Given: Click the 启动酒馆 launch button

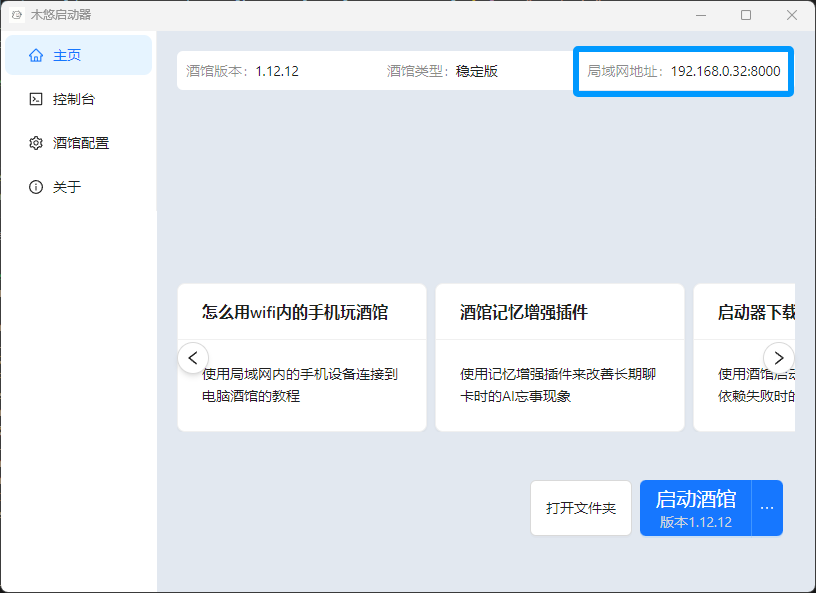Looking at the screenshot, I should click(695, 508).
